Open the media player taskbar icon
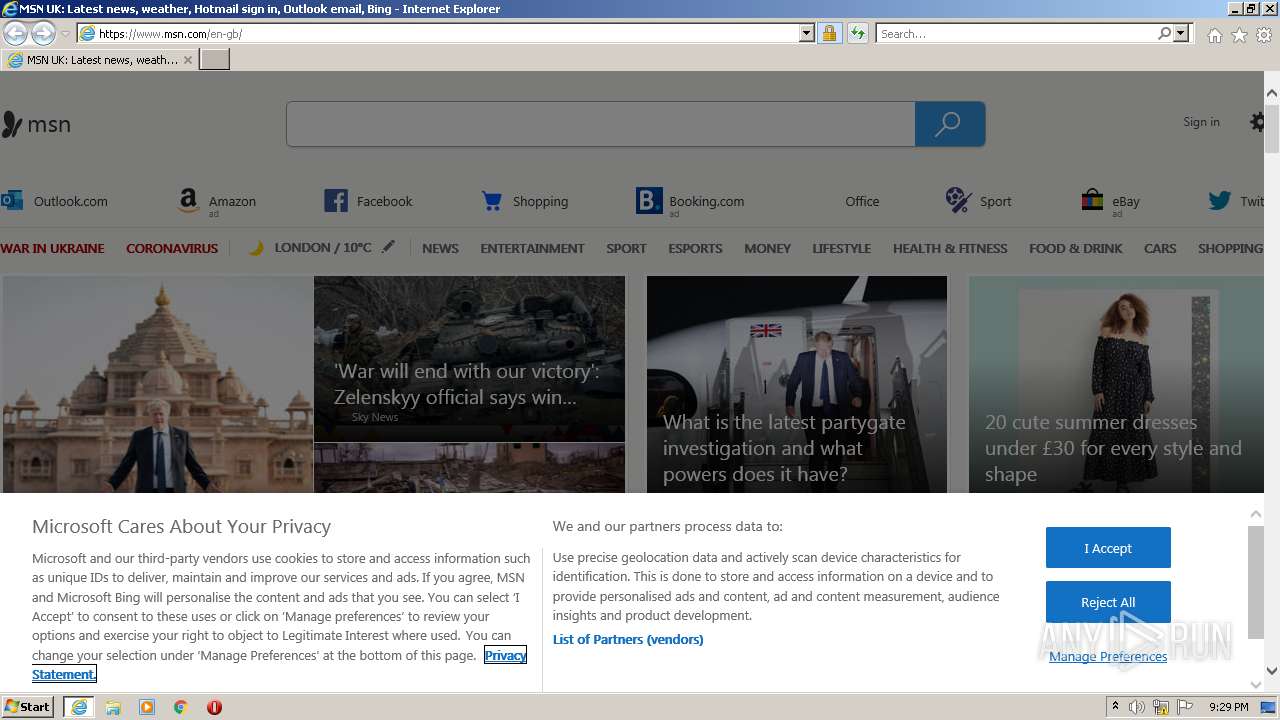Image resolution: width=1280 pixels, height=720 pixels. click(147, 707)
